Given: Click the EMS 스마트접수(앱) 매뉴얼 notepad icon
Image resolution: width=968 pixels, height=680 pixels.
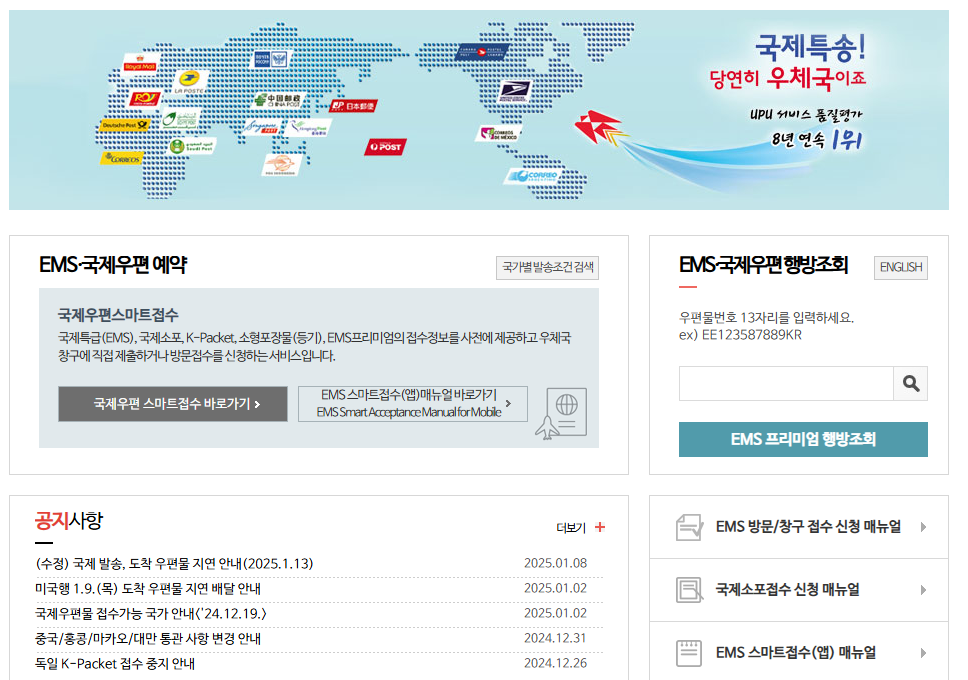Looking at the screenshot, I should [689, 653].
